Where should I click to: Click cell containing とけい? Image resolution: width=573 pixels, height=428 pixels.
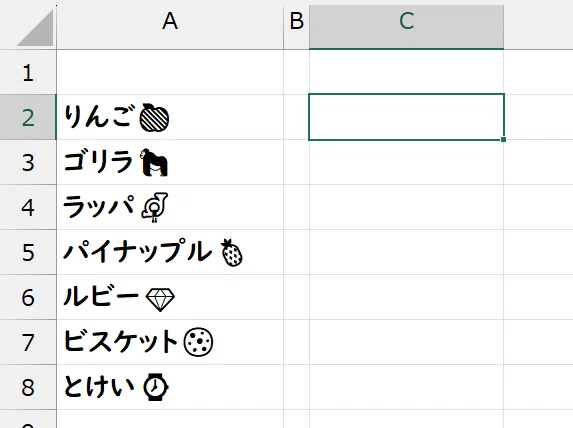170,387
